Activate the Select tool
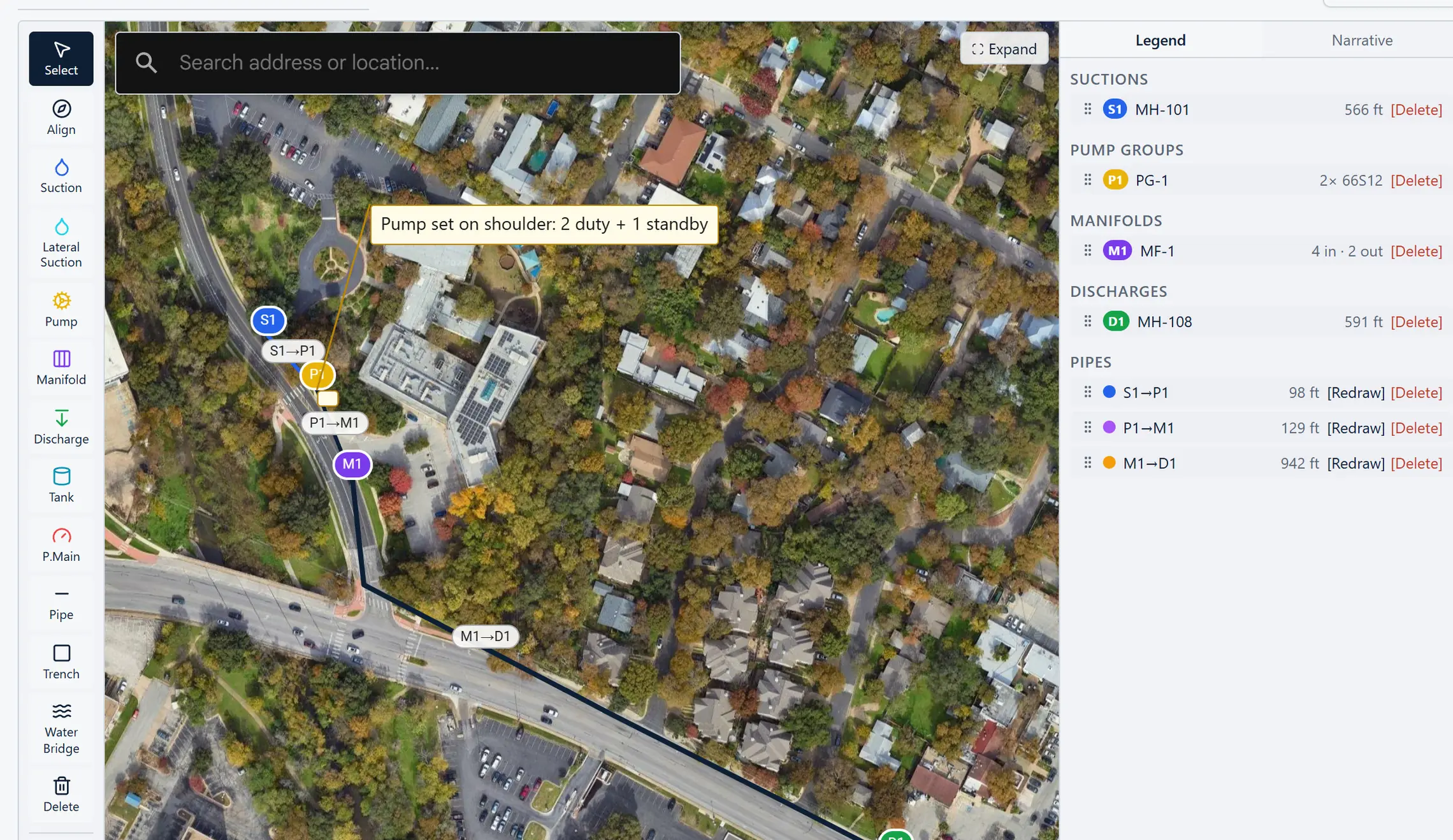 point(61,59)
